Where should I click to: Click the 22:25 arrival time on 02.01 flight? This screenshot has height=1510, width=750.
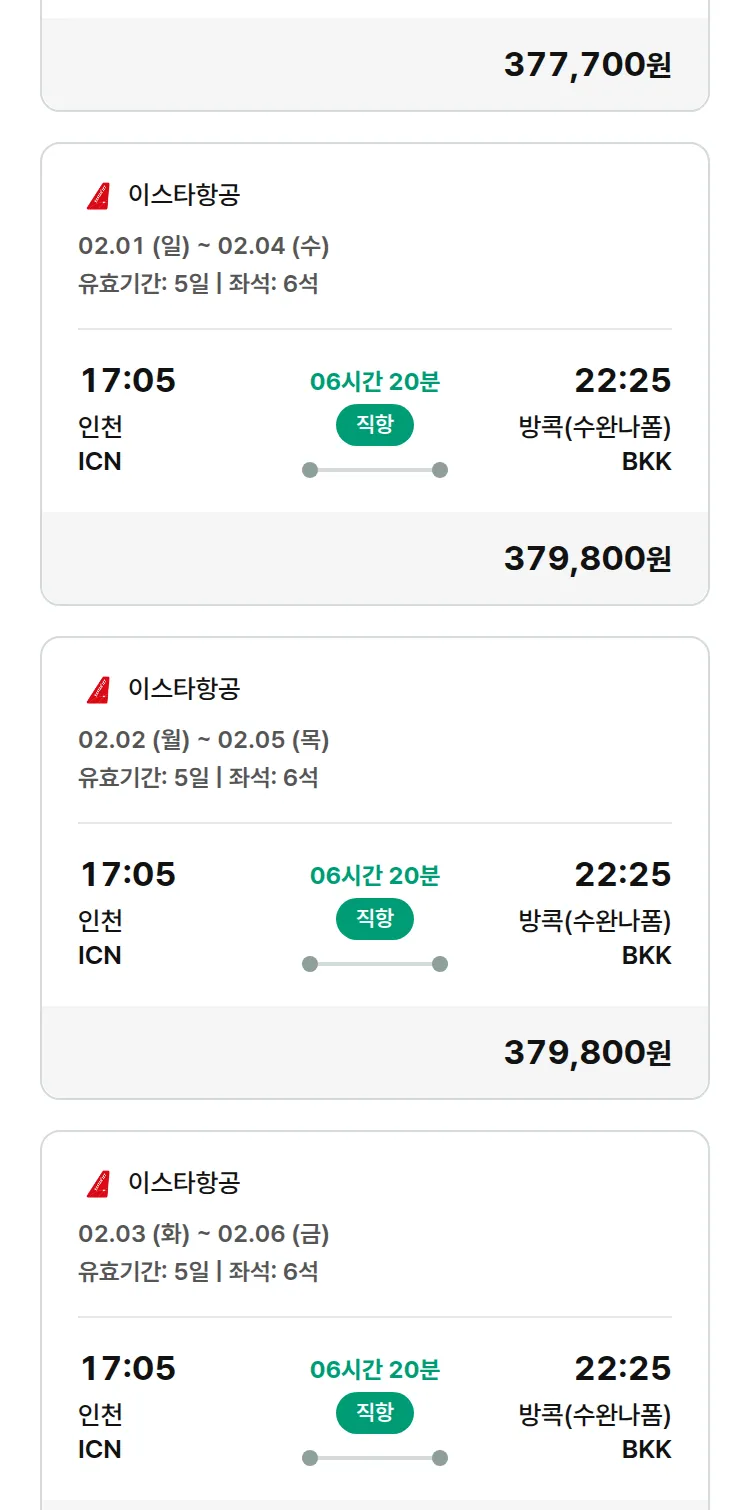pos(622,381)
